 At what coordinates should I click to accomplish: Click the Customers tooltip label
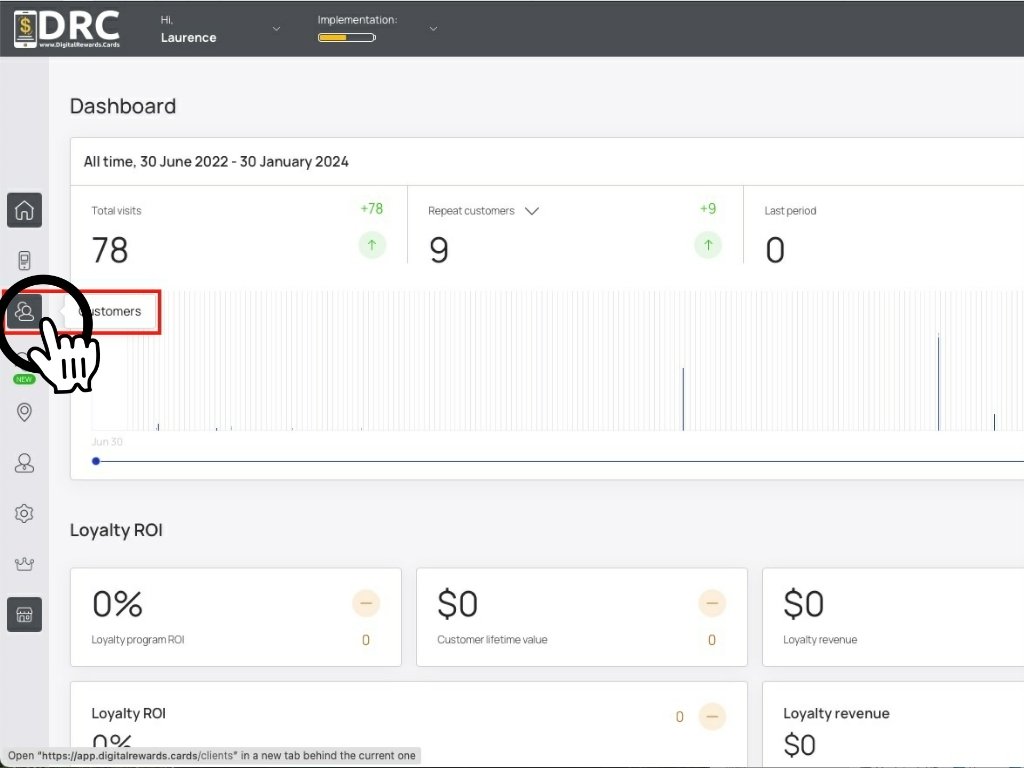[112, 312]
